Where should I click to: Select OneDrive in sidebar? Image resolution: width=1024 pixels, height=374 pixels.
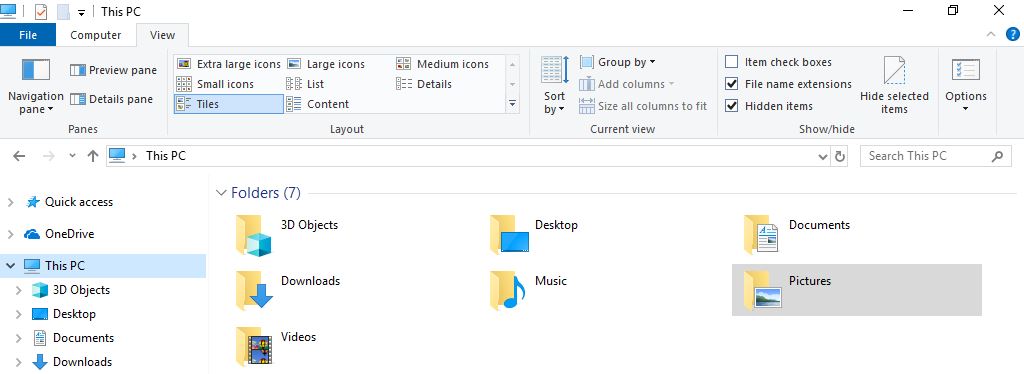[x=59, y=234]
